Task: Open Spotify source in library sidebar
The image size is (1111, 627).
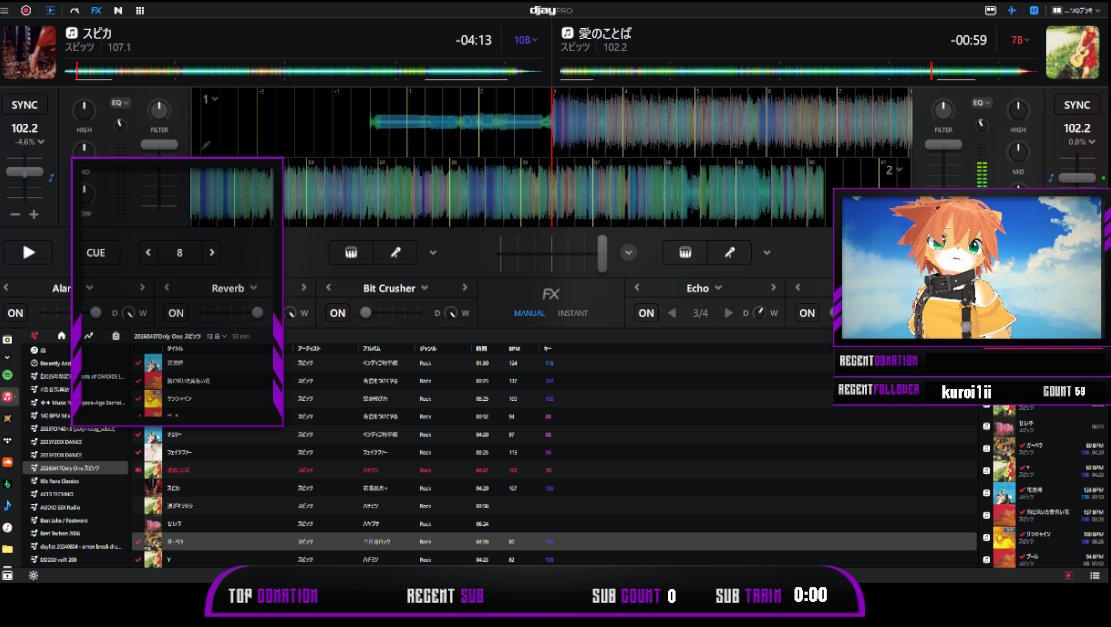Action: [7, 375]
